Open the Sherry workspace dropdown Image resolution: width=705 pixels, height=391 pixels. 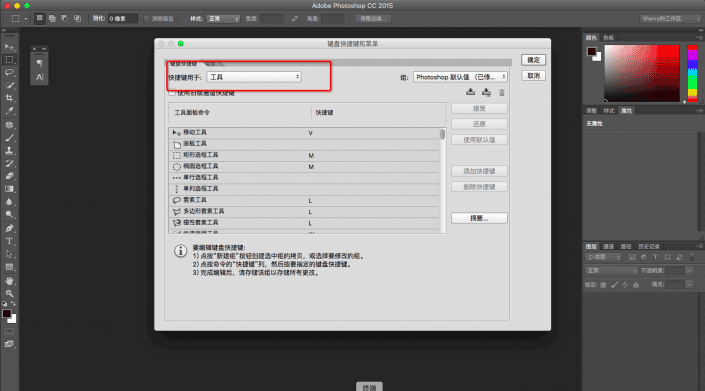click(x=671, y=18)
